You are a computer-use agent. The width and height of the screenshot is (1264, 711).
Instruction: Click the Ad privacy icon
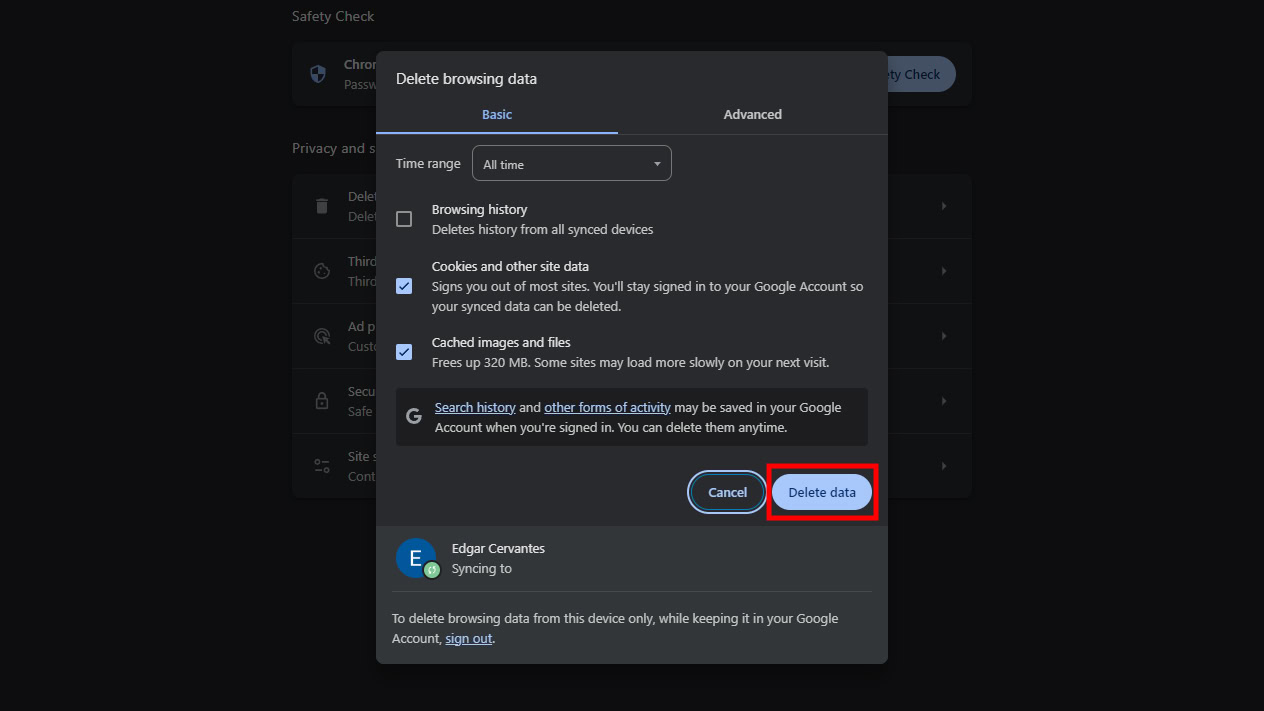tap(322, 336)
